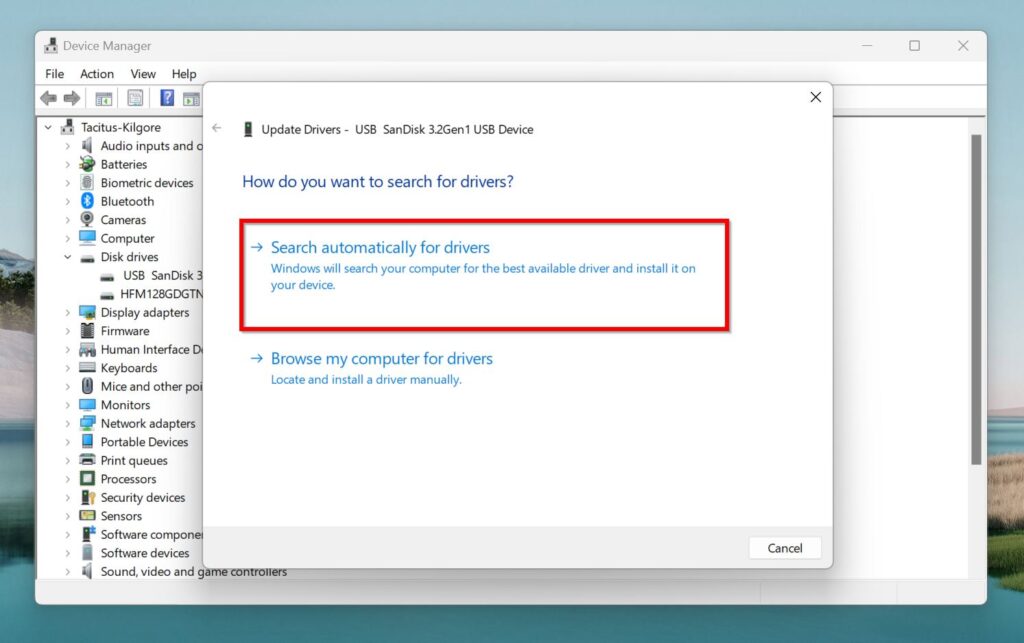The height and width of the screenshot is (643, 1024).
Task: Click the wizard's back arrow button
Action: (x=217, y=129)
